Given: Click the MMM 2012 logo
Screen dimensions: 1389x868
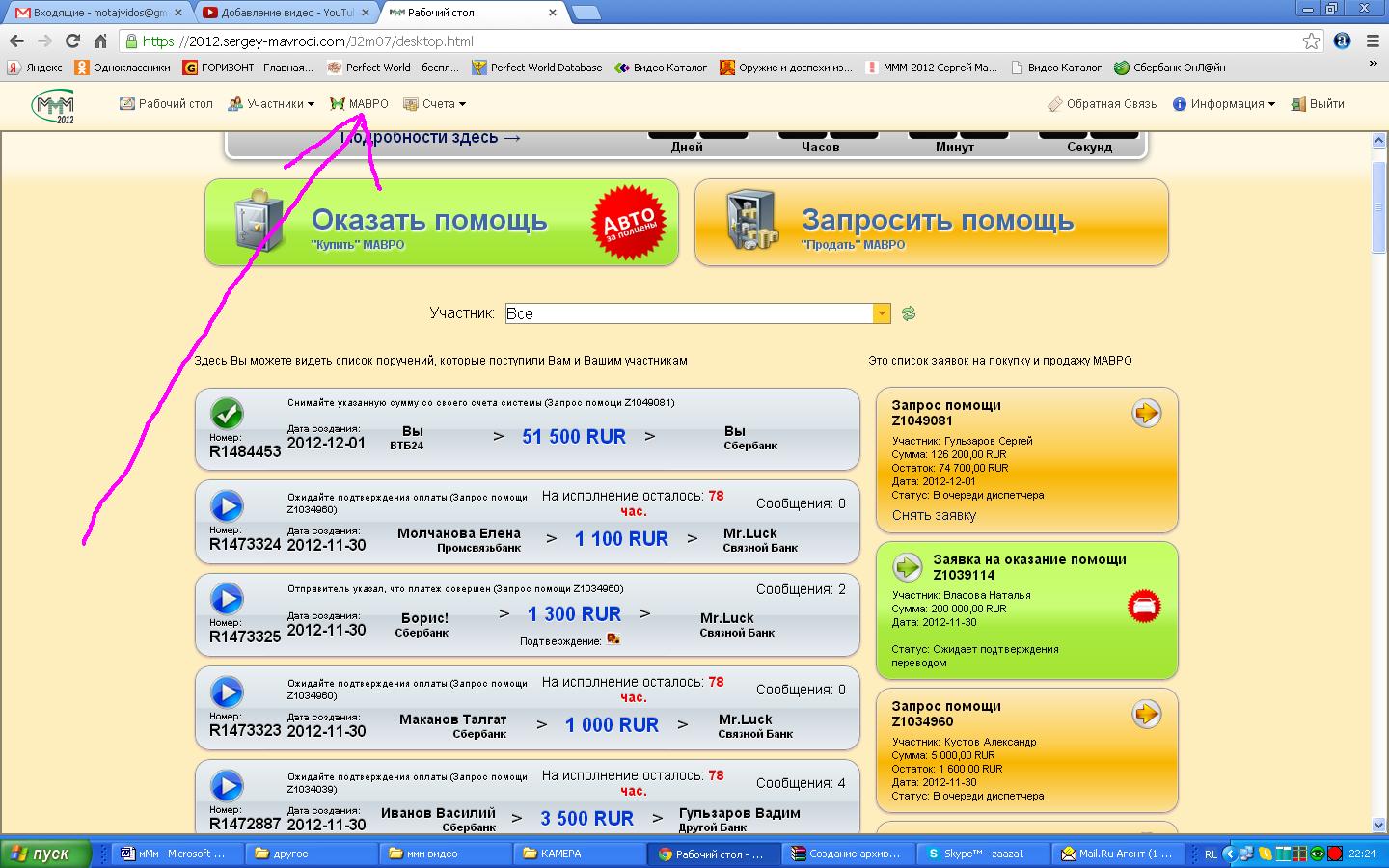Looking at the screenshot, I should pyautogui.click(x=52, y=105).
